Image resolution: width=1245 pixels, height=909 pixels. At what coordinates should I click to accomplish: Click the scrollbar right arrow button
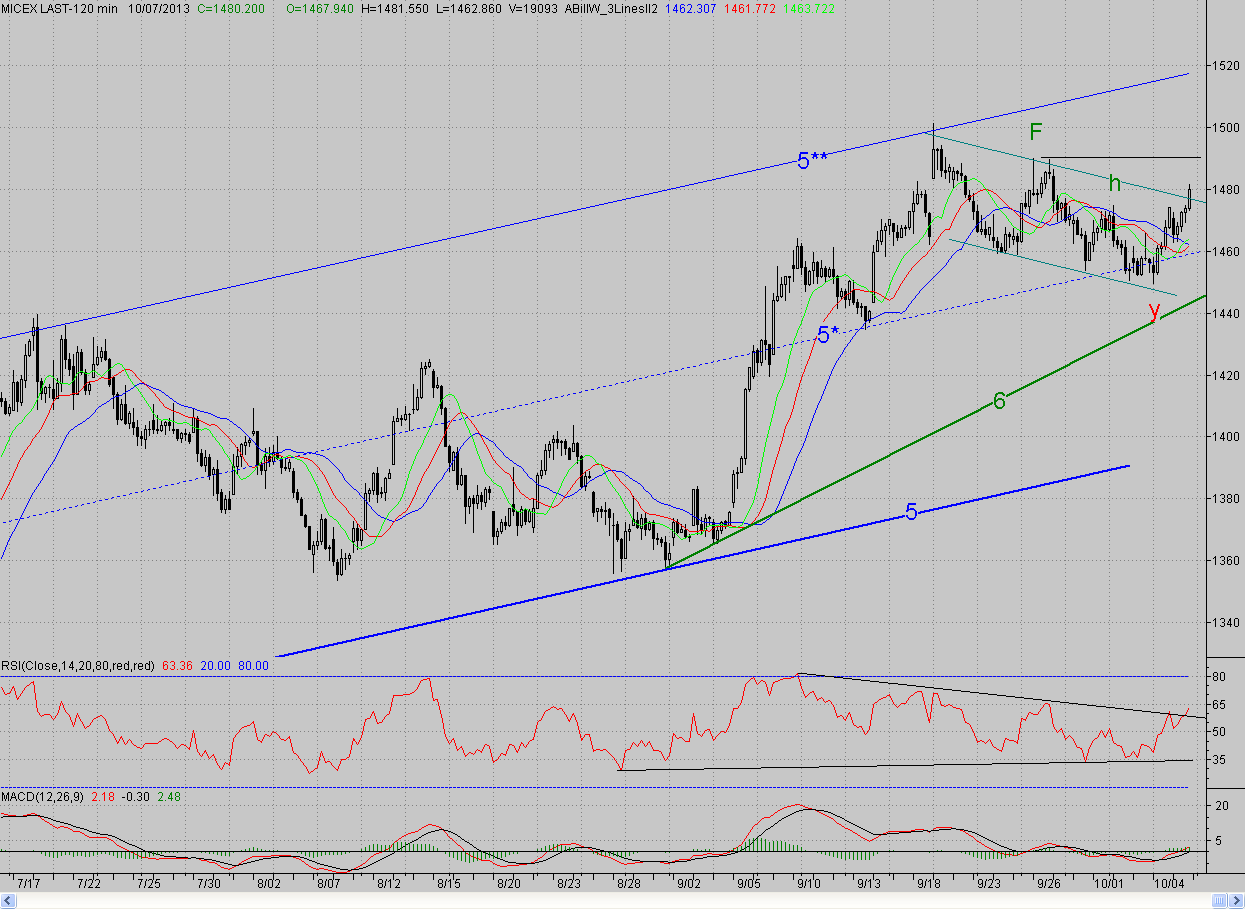point(1236,902)
